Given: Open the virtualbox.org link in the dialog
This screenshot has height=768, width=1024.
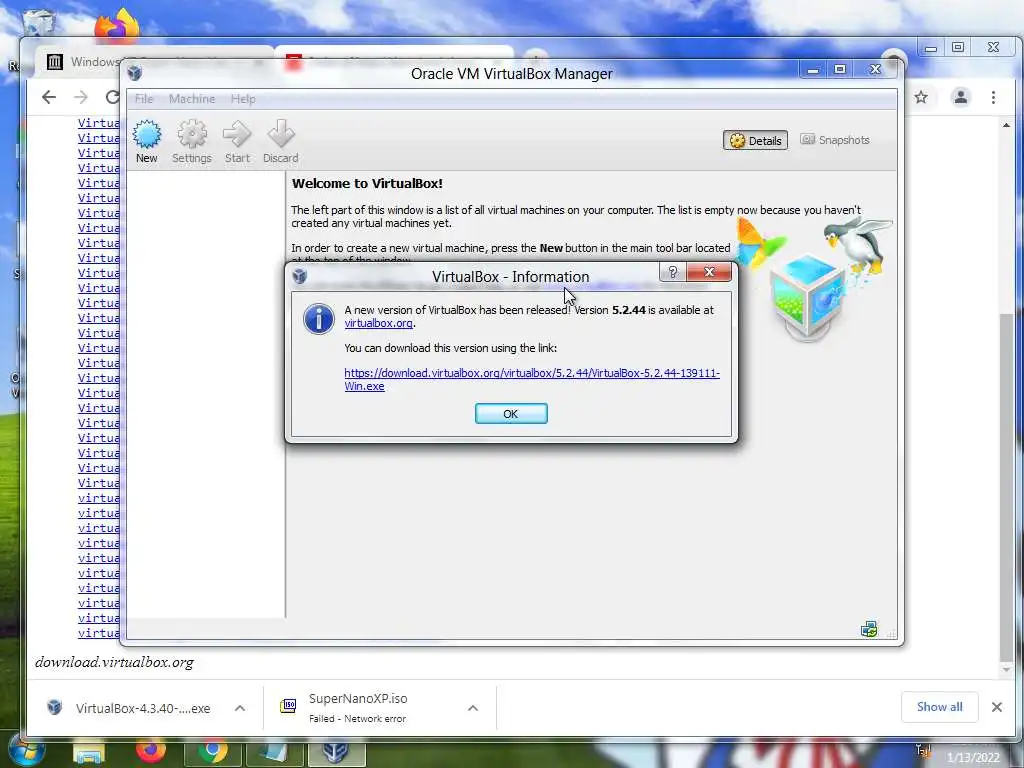Looking at the screenshot, I should point(378,323).
